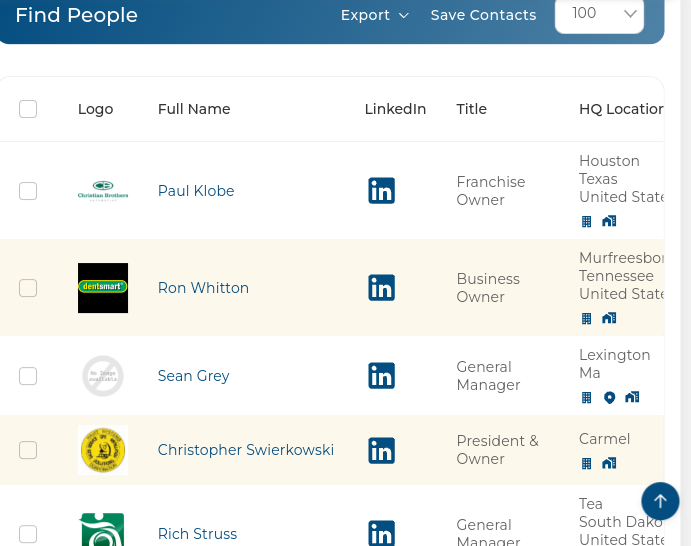Click the building icon in Sean Grey's row
This screenshot has width=691, height=546.
586,397
